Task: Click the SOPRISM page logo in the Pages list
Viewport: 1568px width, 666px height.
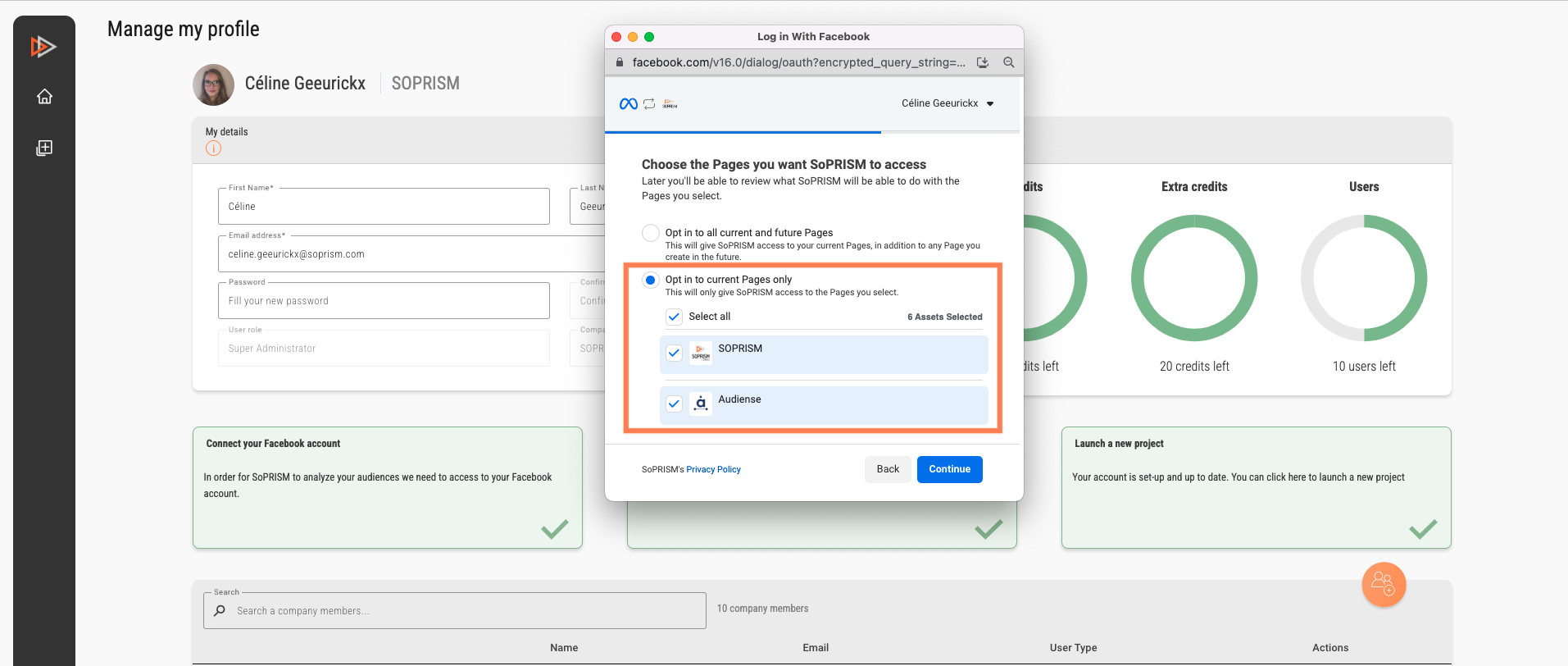Action: point(701,353)
